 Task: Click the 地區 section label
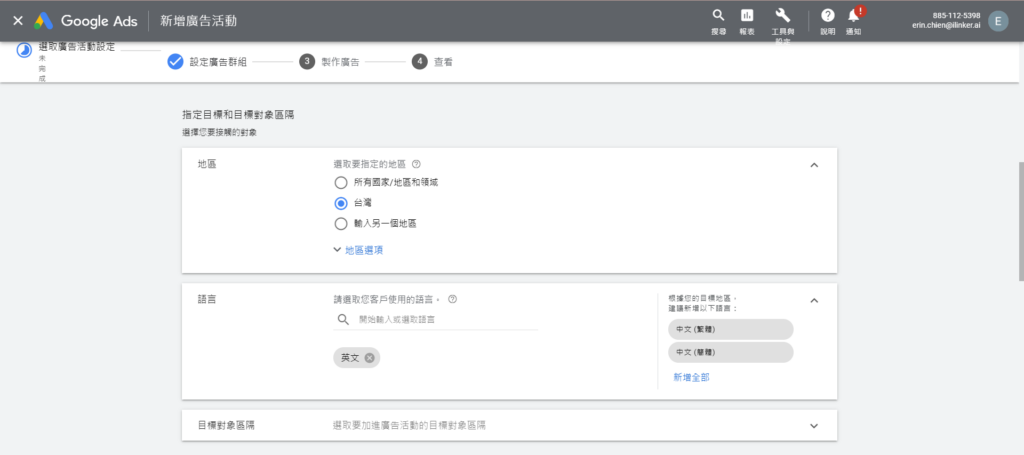coord(207,165)
